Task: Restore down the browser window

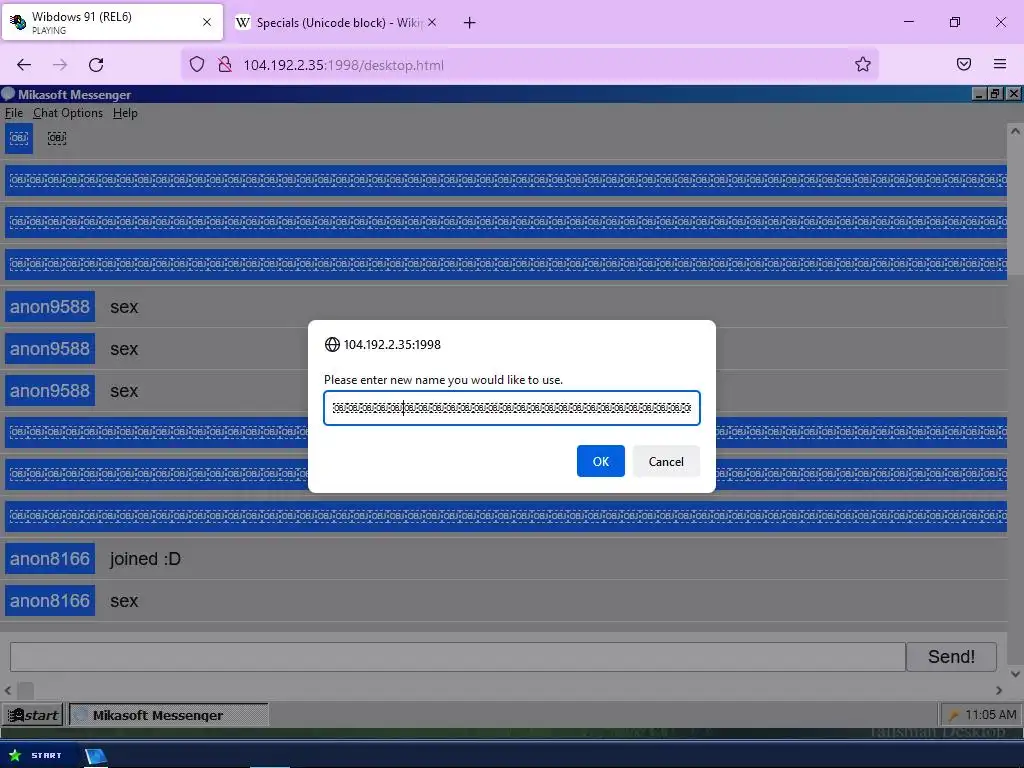Action: [954, 22]
